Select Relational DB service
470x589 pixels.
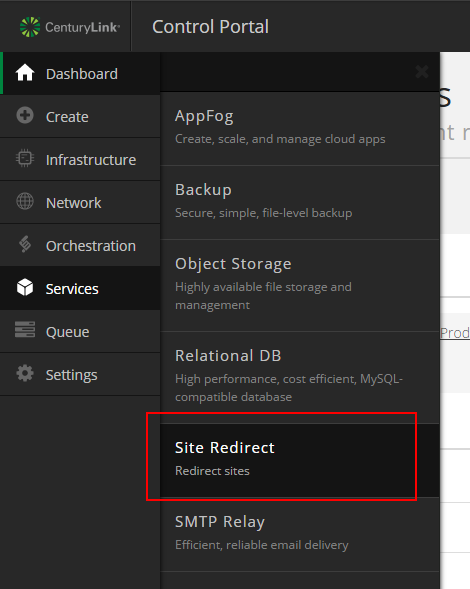click(300, 378)
